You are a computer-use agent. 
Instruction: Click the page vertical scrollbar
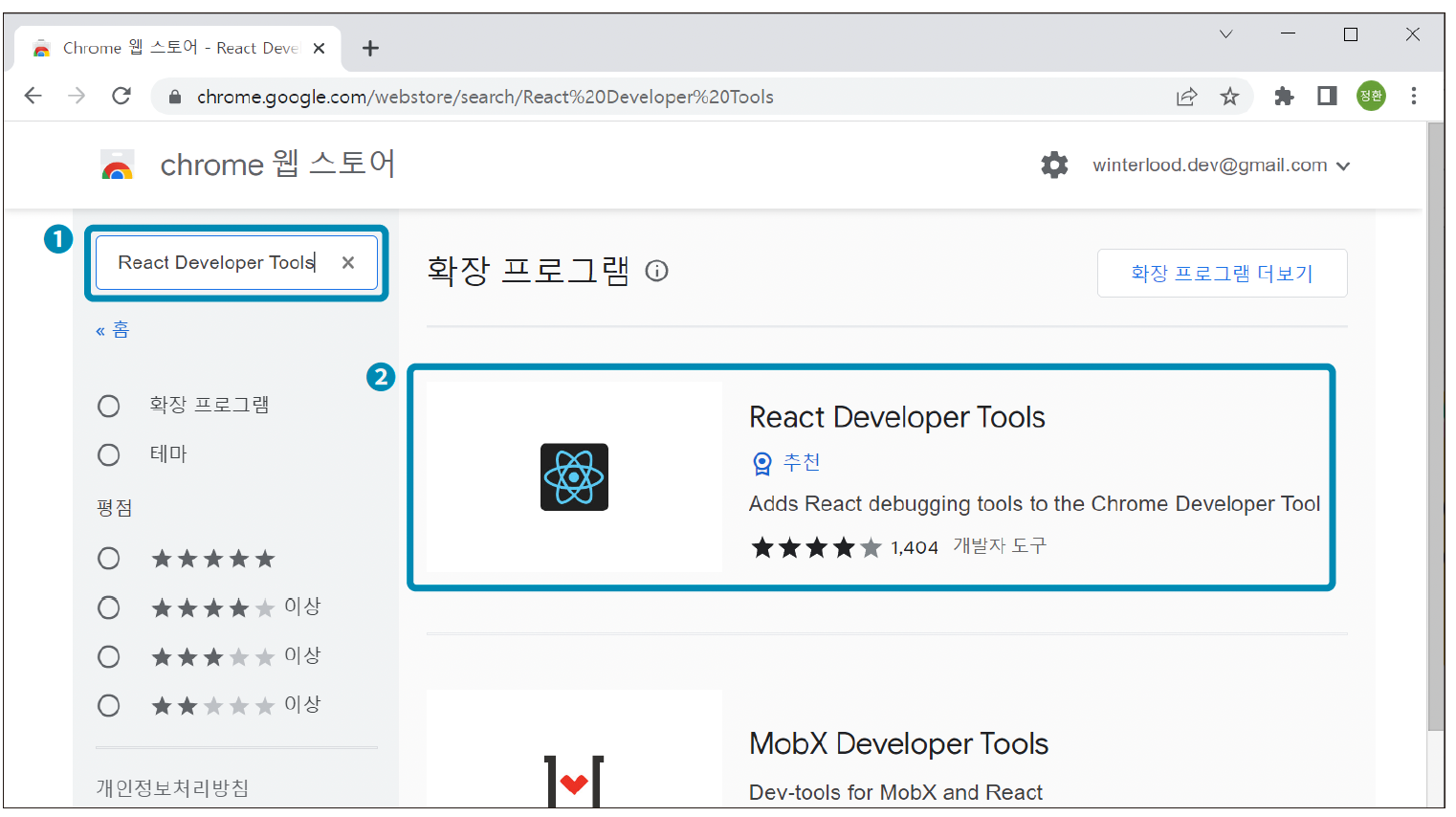pos(1435,426)
